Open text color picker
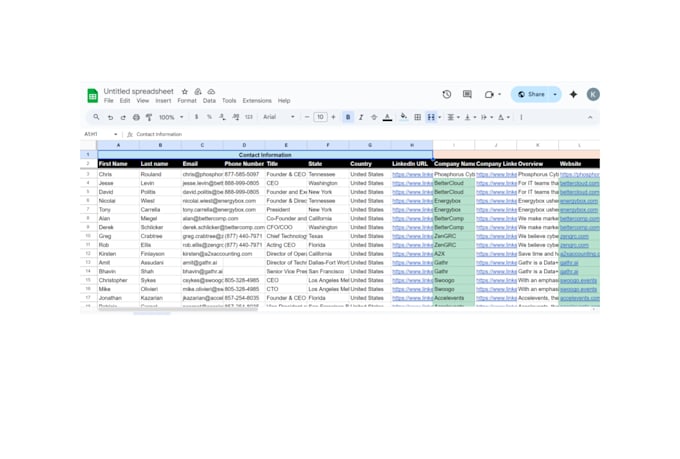 click(387, 117)
